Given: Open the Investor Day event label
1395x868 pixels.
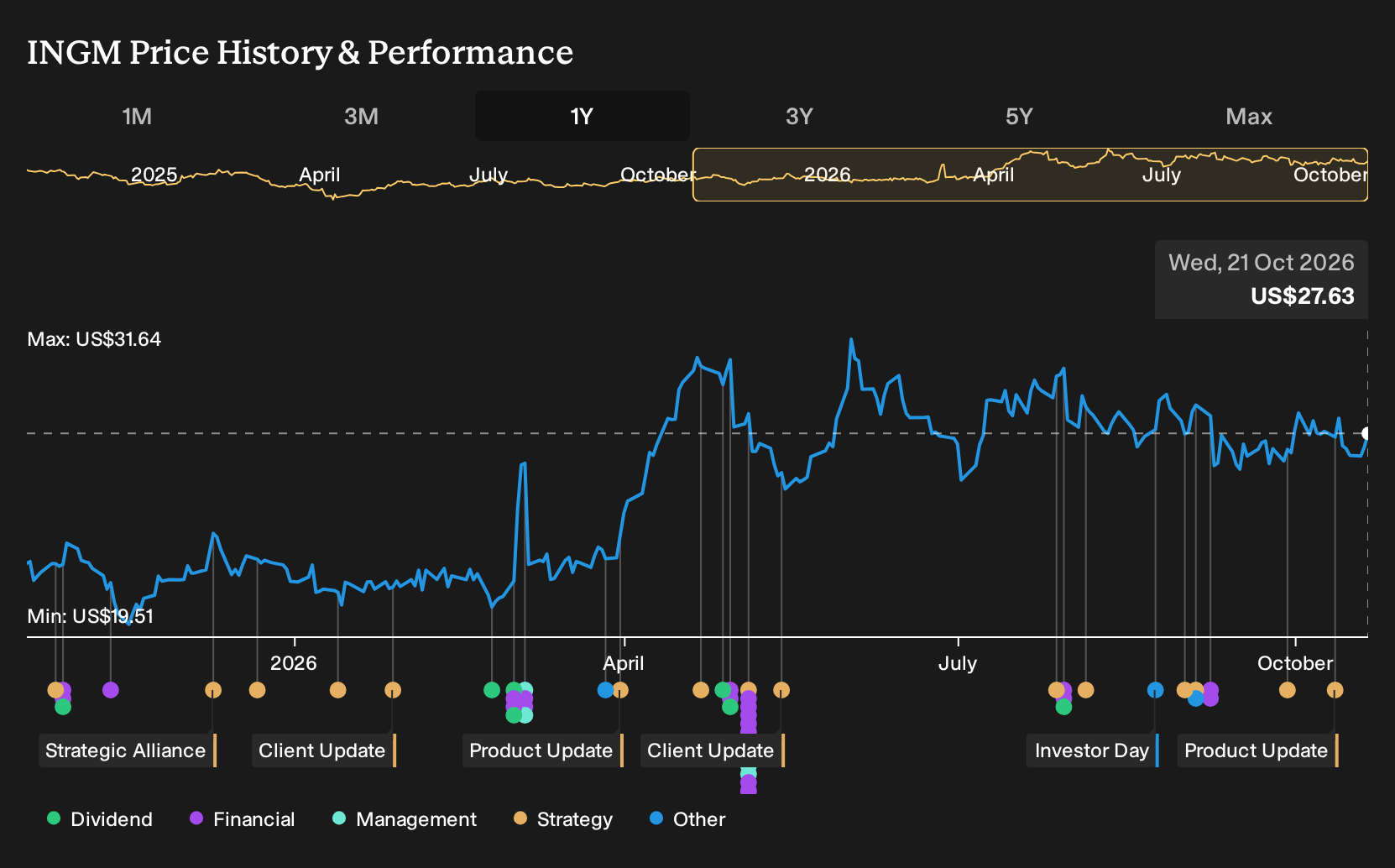Looking at the screenshot, I should pyautogui.click(x=1093, y=750).
